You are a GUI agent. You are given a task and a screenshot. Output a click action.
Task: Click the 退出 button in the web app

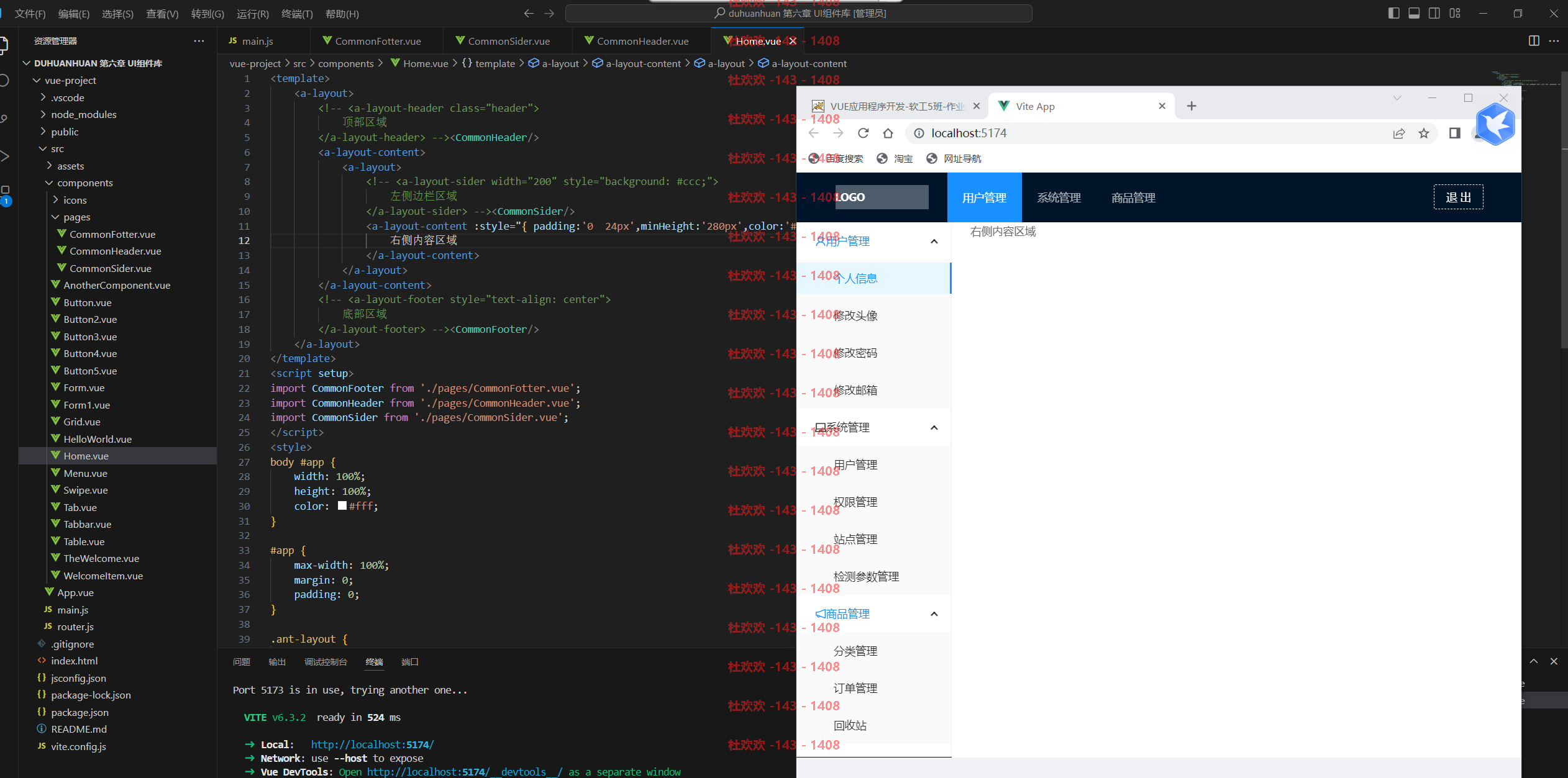click(1458, 197)
